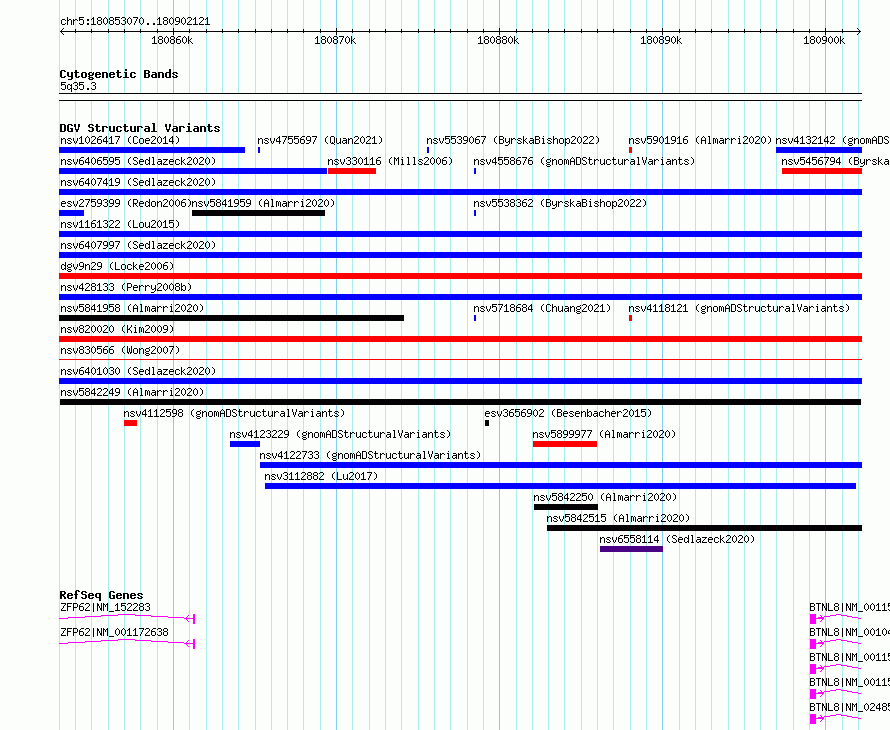Viewport: 890px width, 730px height.
Task: Click nsv1161322 (Lou2015) label
Action: point(120,224)
